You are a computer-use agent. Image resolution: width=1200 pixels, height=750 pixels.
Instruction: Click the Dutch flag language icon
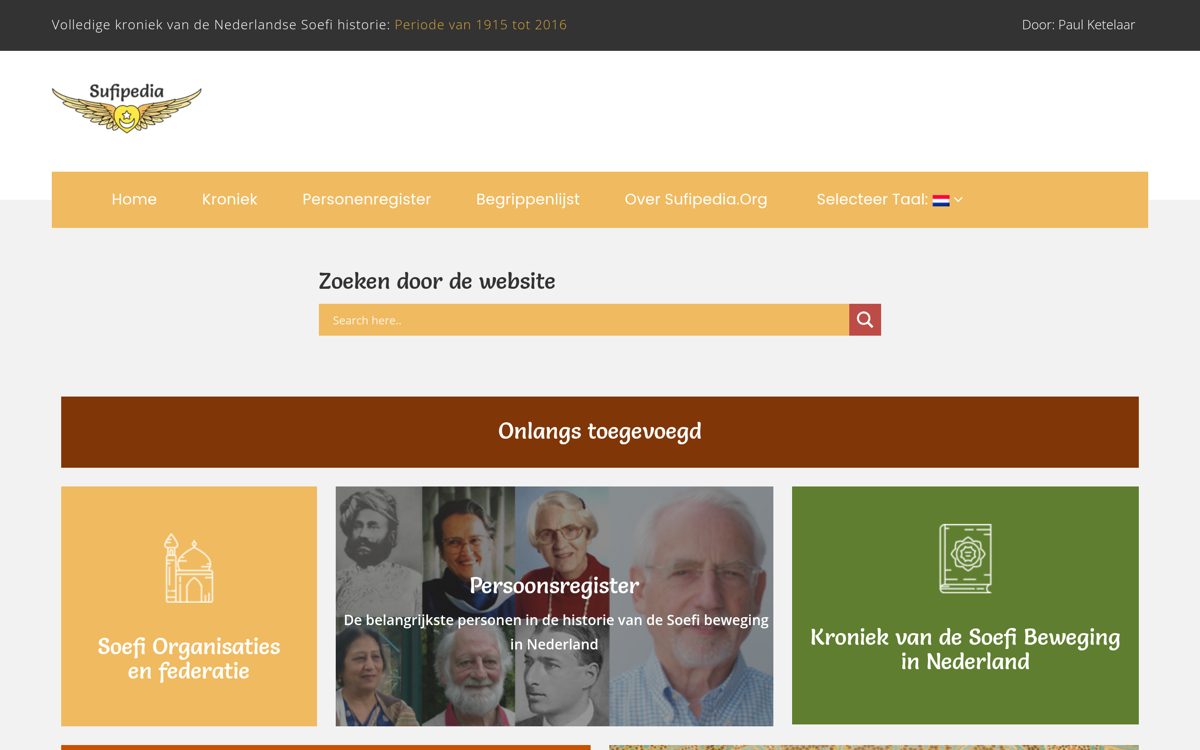point(941,200)
